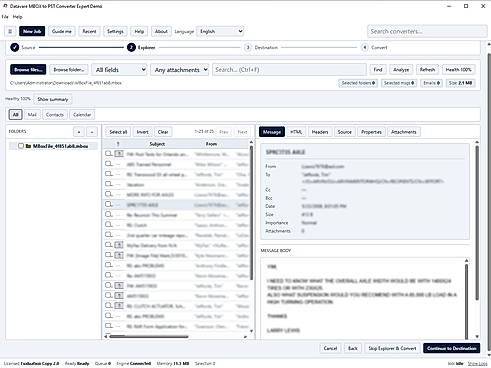Viewport: 491px width, 368px height.
Task: Click the row icon for Re: Reunion This Summer
Action: tap(108, 214)
